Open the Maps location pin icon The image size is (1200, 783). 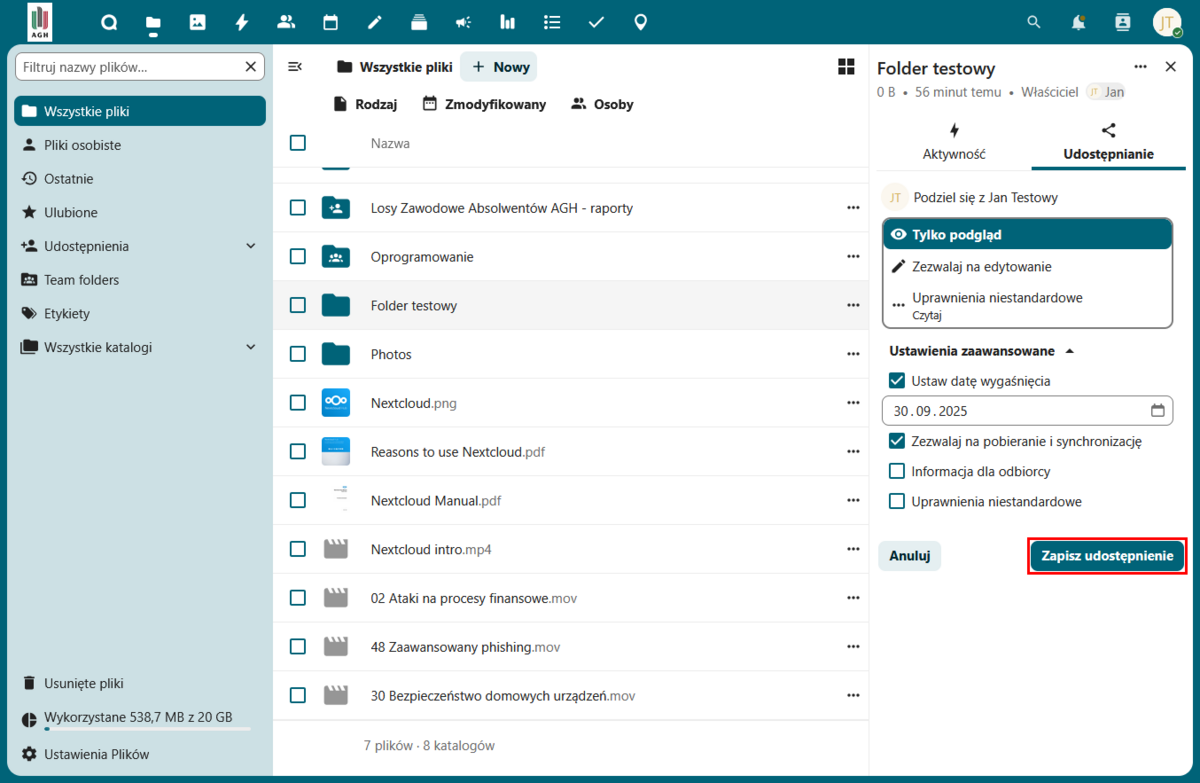click(641, 22)
